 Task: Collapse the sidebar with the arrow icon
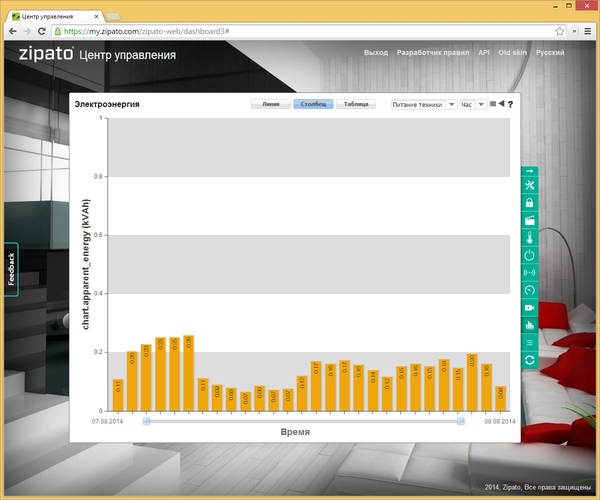point(530,171)
